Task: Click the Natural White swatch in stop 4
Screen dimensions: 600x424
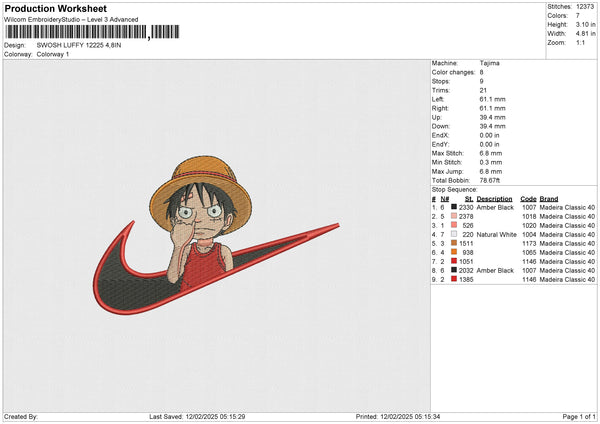Action: [454, 234]
